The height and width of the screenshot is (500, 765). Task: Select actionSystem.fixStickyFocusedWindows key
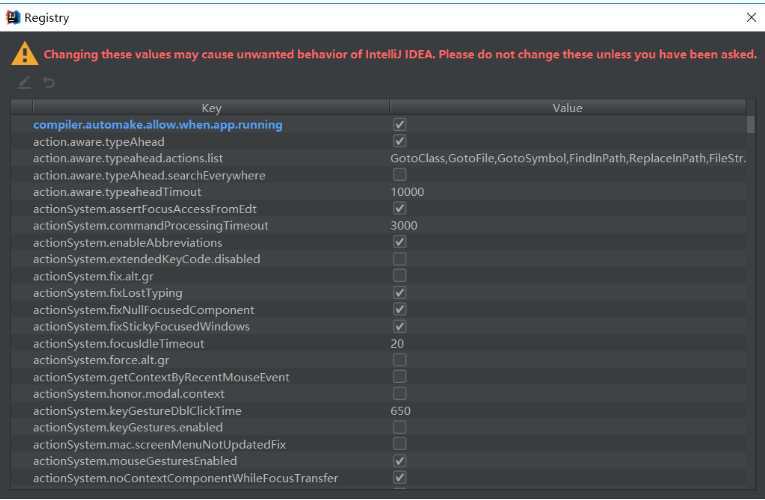point(141,327)
